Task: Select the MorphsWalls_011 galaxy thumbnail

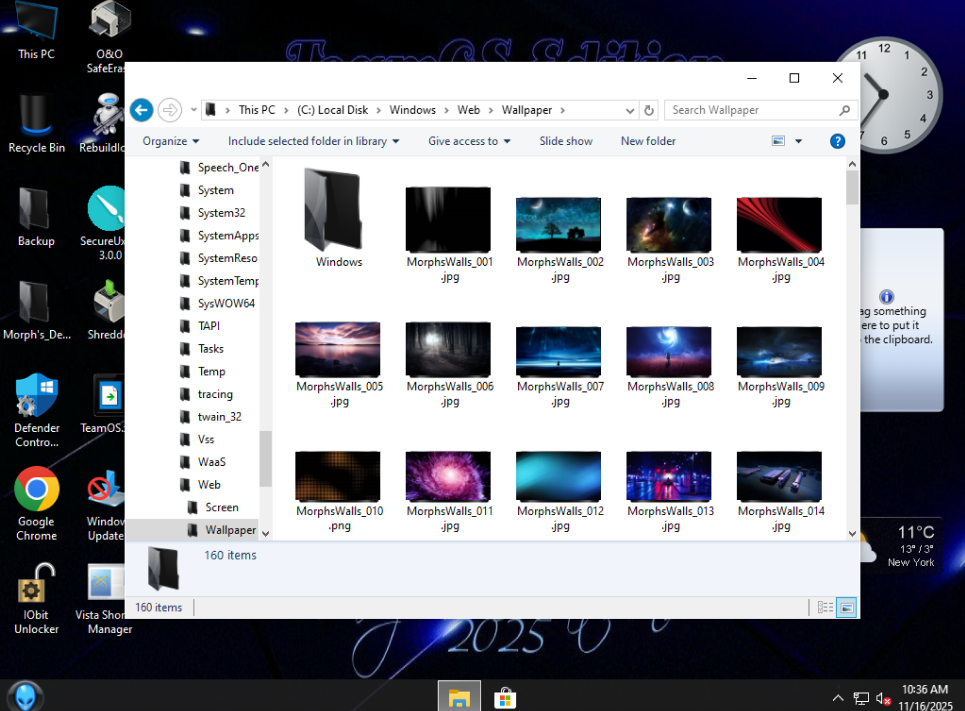Action: click(449, 476)
